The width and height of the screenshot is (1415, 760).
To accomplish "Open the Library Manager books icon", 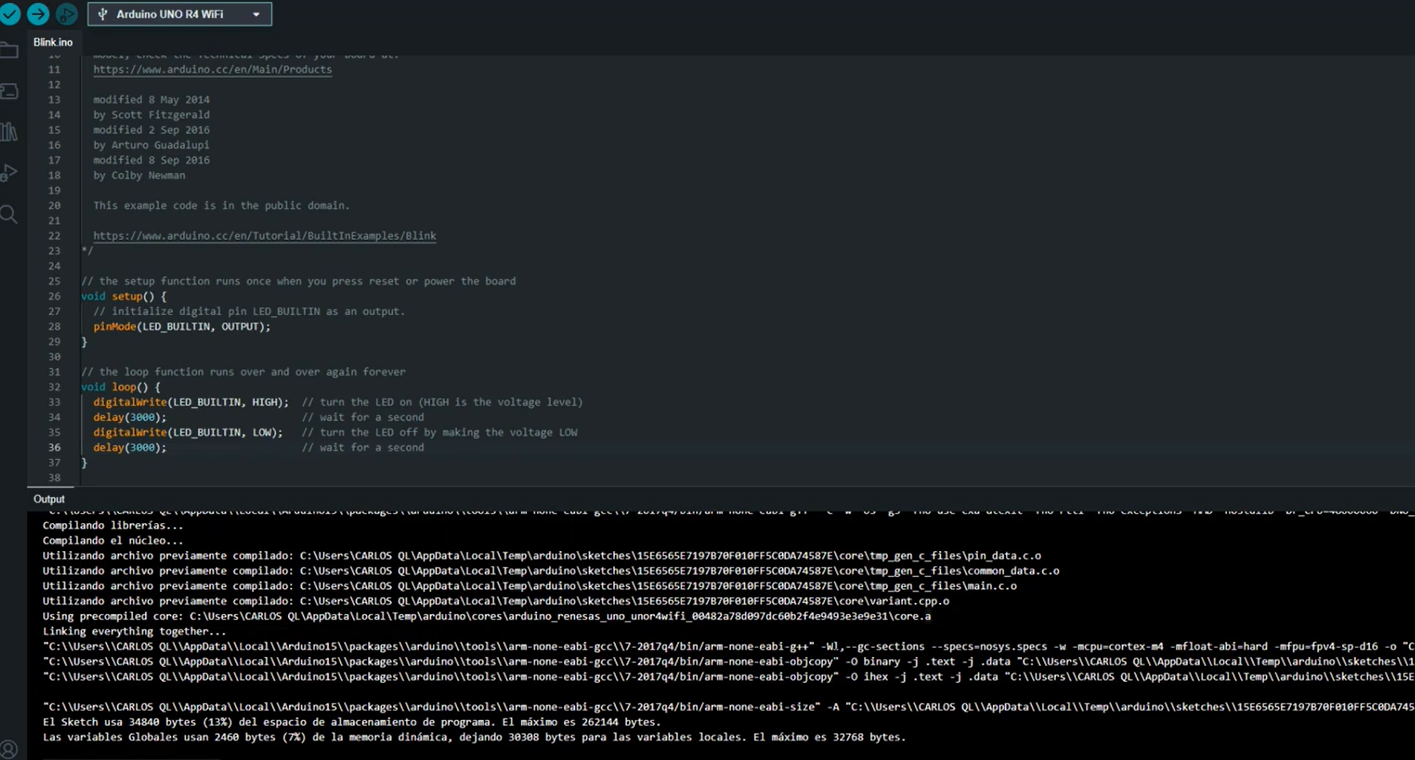I will pos(9,132).
